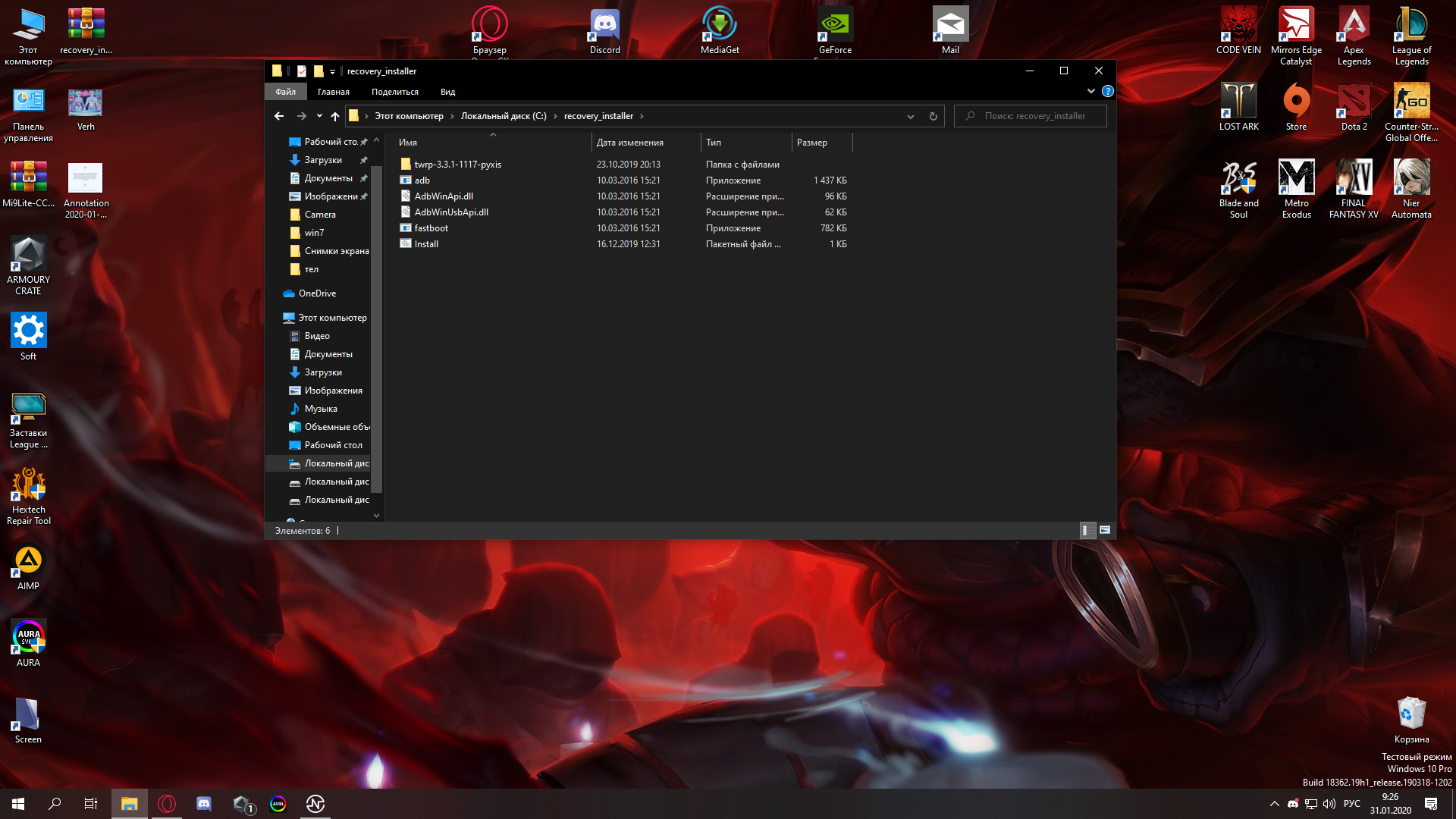The image size is (1456, 819).
Task: Select Снимки экрана in navigation pane
Action: (337, 251)
